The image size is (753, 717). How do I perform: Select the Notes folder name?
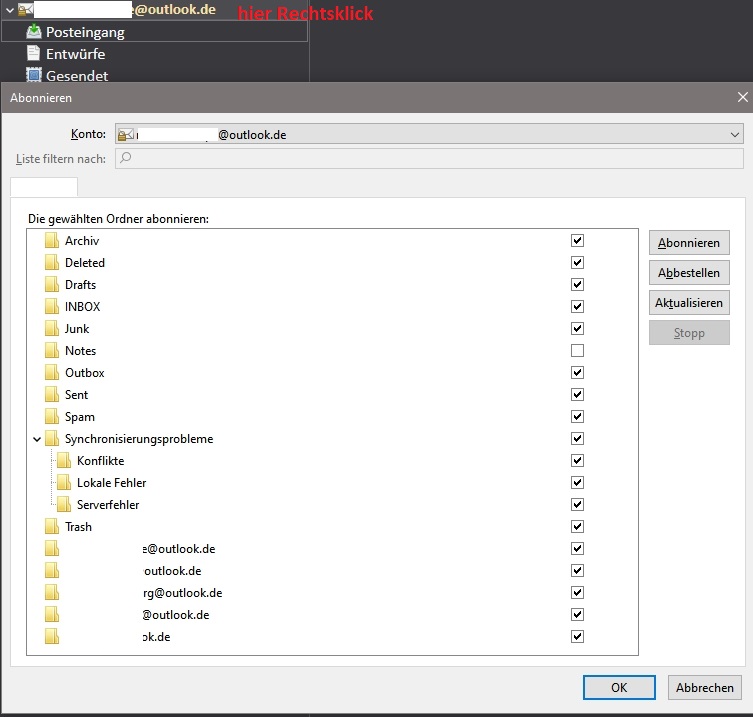(x=80, y=351)
